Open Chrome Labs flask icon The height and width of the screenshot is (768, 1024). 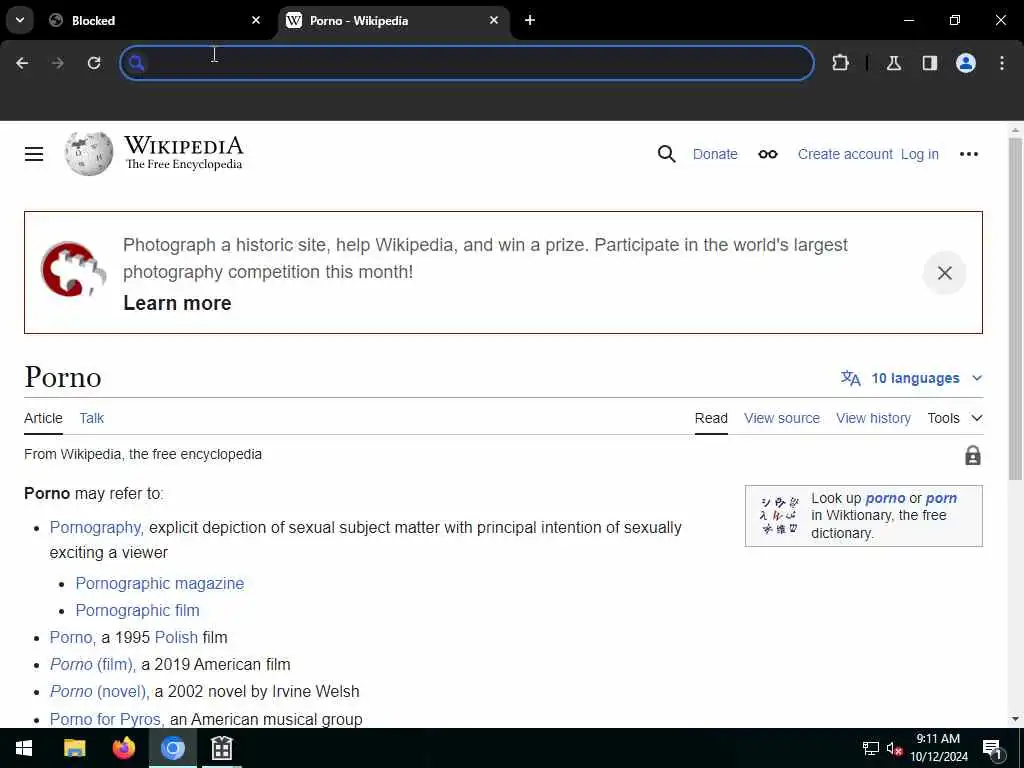(894, 63)
